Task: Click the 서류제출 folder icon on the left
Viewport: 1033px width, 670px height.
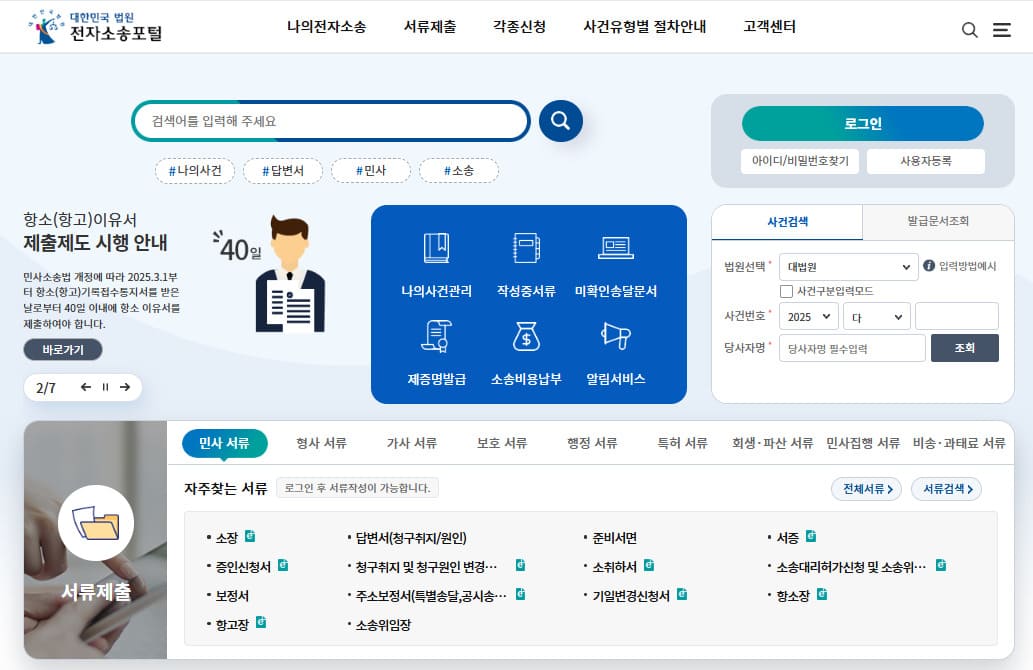Action: (x=95, y=522)
